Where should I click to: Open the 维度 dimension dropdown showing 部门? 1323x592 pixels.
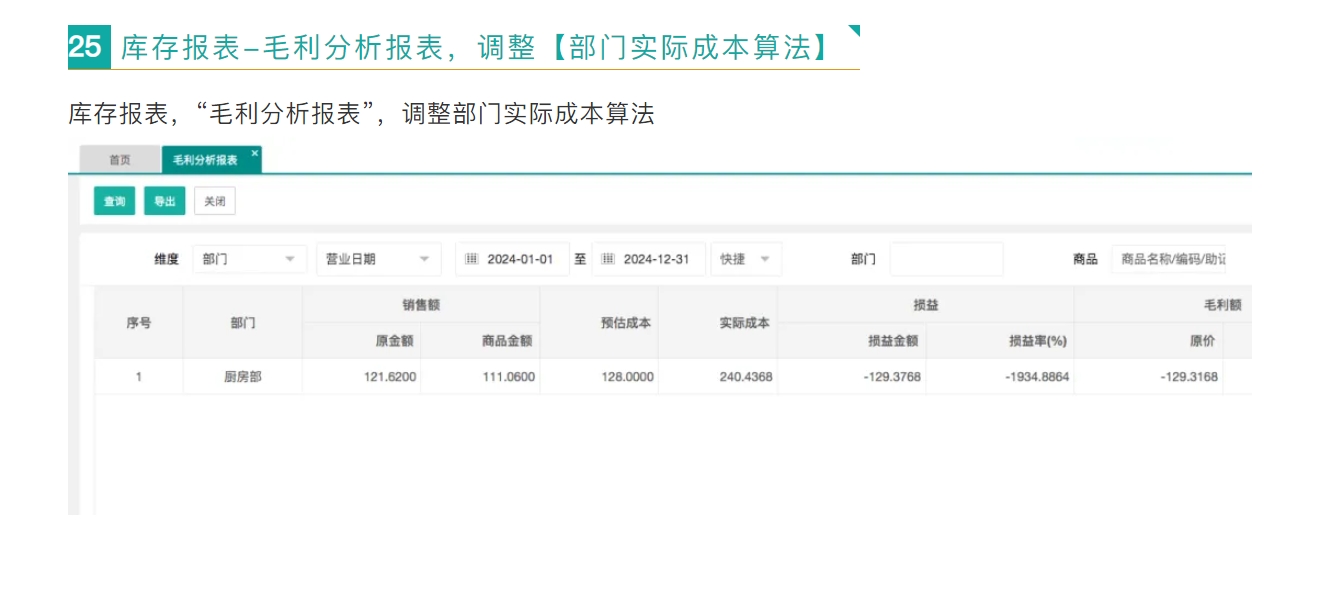[249, 258]
